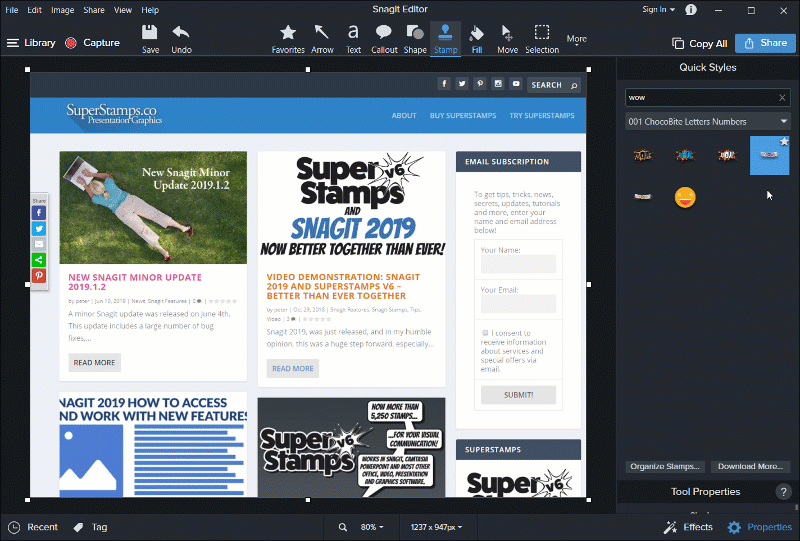This screenshot has height=541, width=800.
Task: Open the Edit menu
Action: 34,10
